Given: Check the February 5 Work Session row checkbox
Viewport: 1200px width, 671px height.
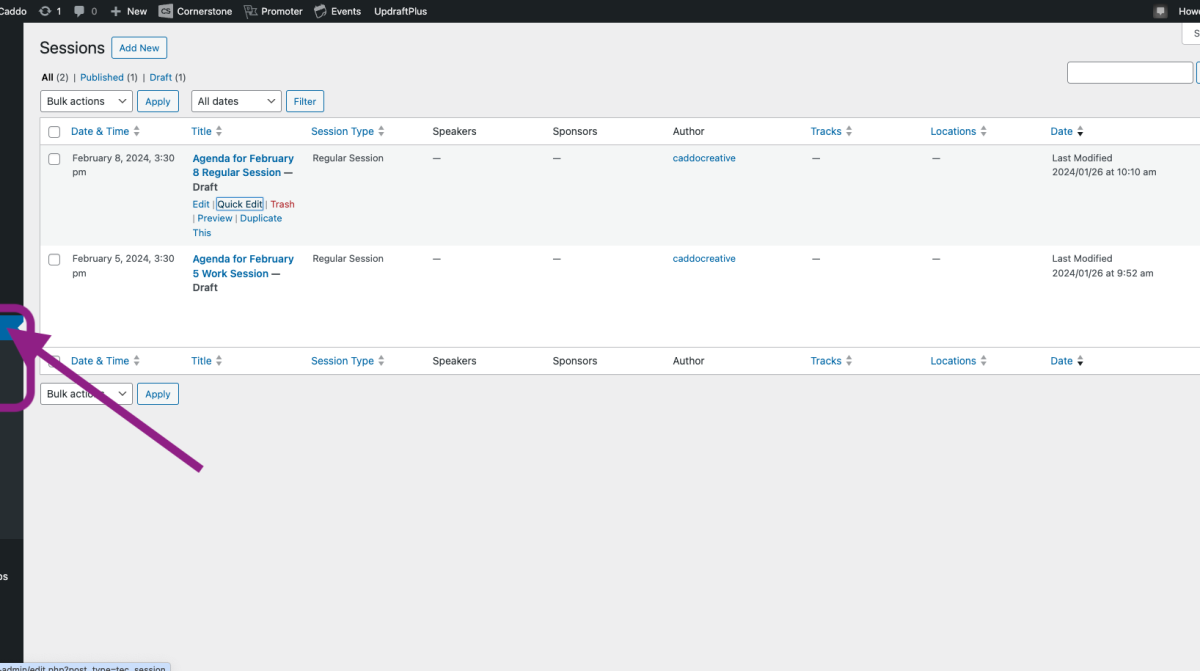Looking at the screenshot, I should 54,260.
